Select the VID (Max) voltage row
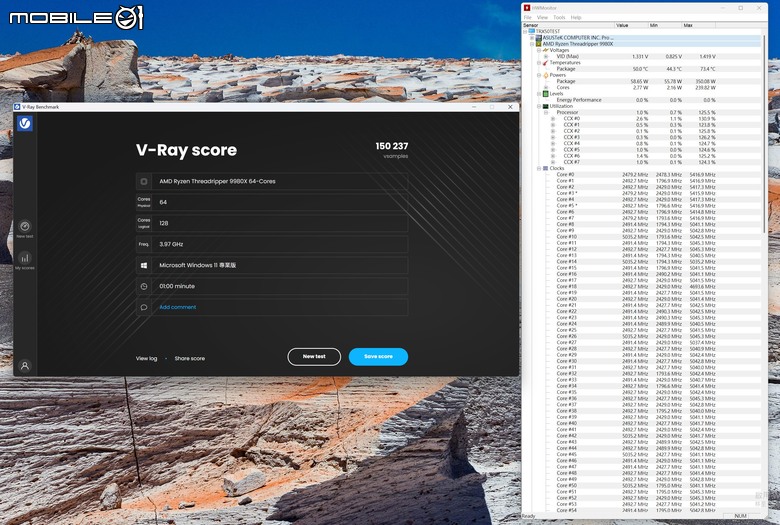This screenshot has width=780, height=525. point(642,56)
